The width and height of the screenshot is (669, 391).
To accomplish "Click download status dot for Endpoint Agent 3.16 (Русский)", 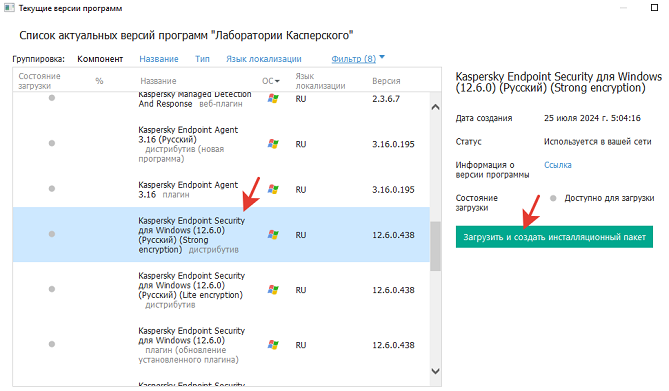I will point(52,143).
